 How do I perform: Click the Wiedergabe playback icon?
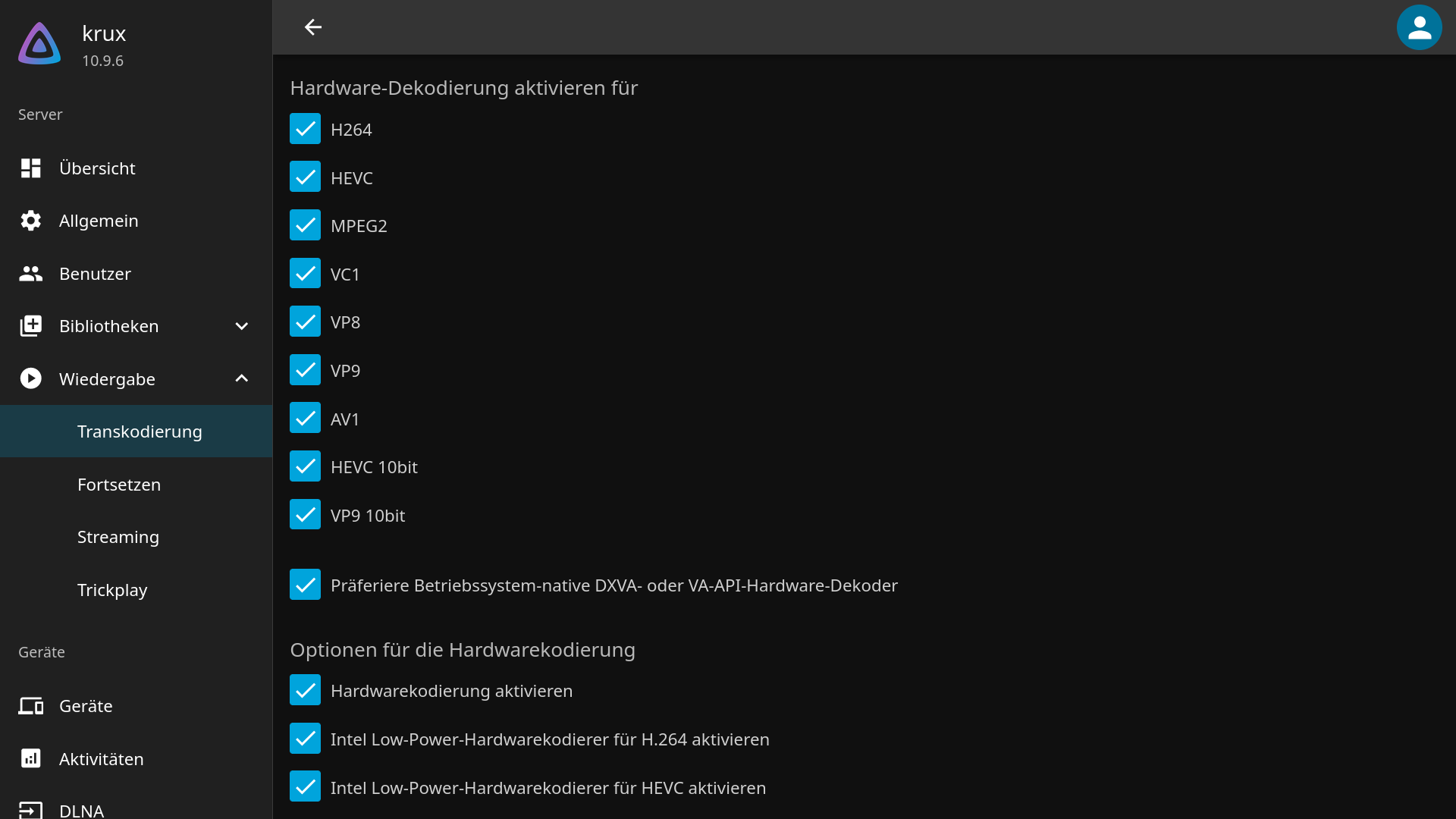point(30,378)
